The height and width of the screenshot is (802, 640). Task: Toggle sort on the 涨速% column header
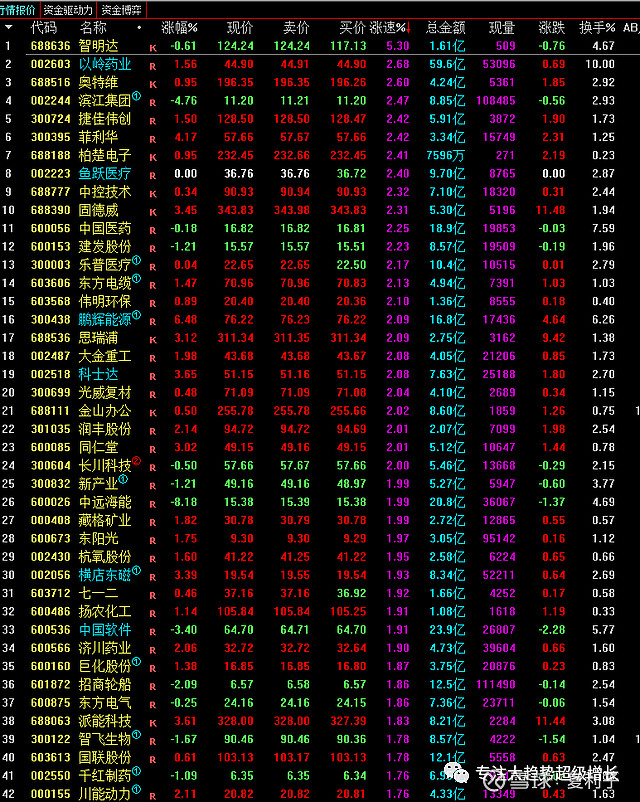tap(390, 28)
